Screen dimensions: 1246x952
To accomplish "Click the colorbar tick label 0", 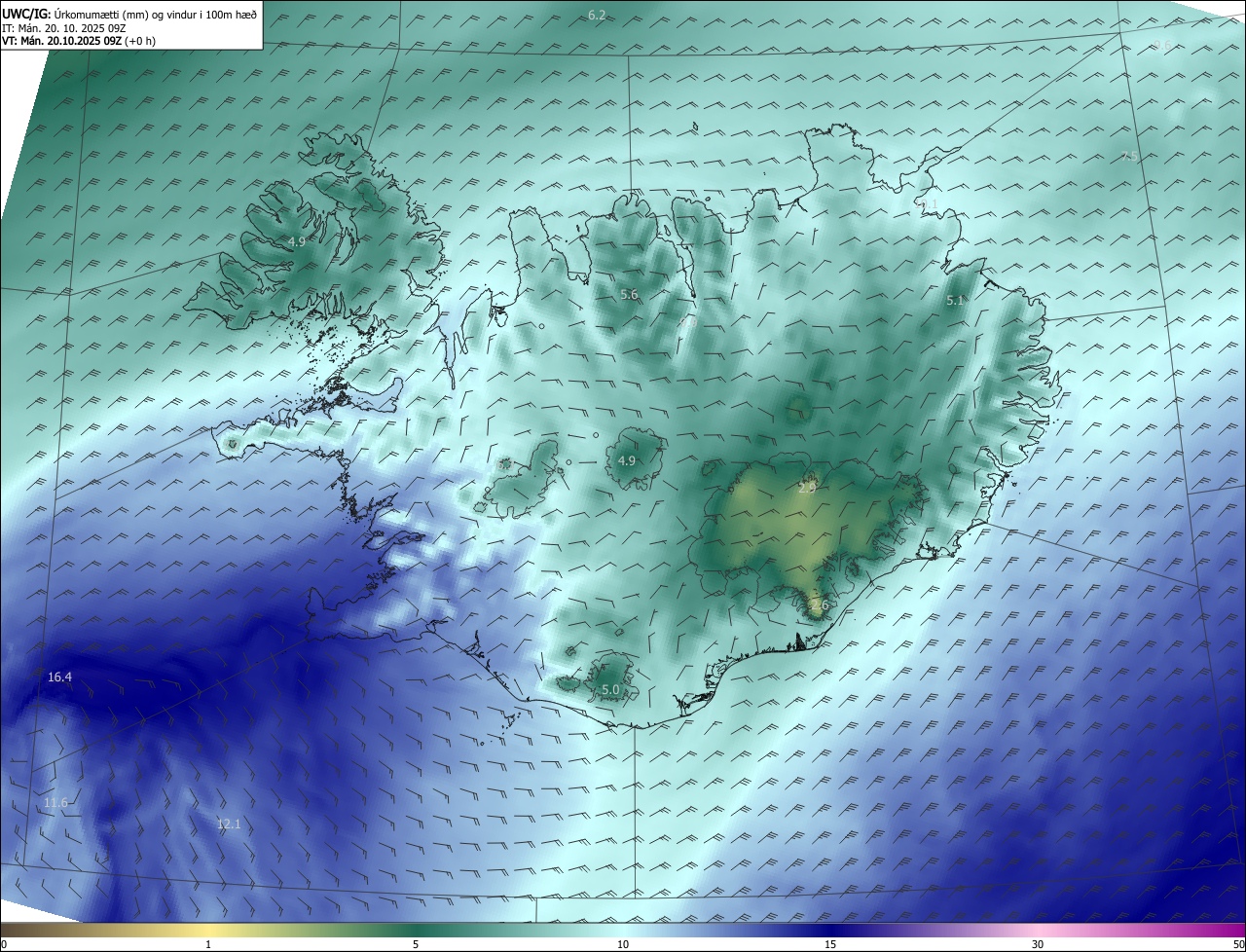I will (4, 944).
